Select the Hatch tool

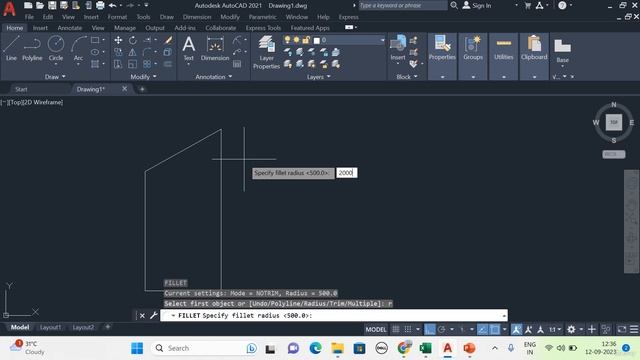[95, 64]
